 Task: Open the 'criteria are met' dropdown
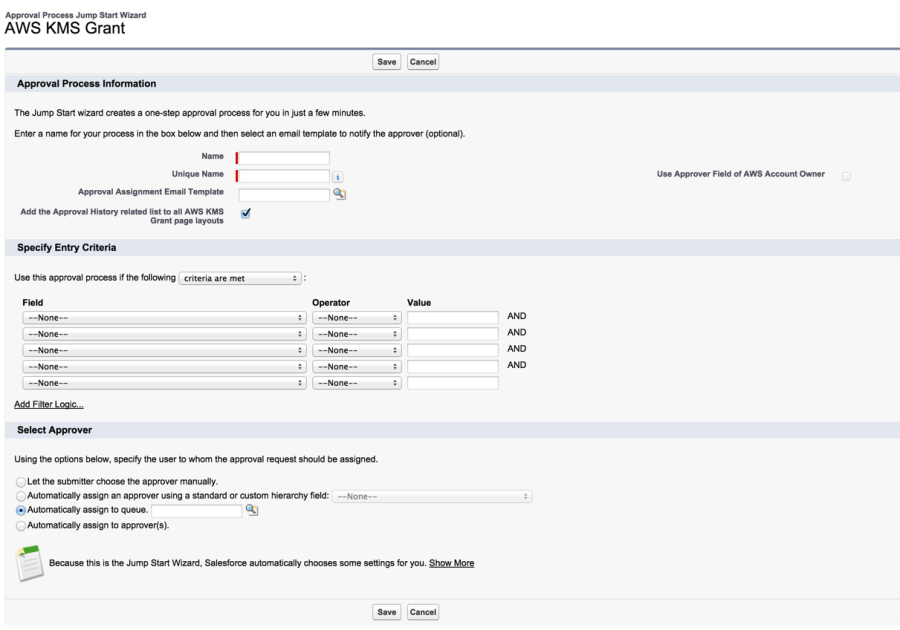point(240,278)
